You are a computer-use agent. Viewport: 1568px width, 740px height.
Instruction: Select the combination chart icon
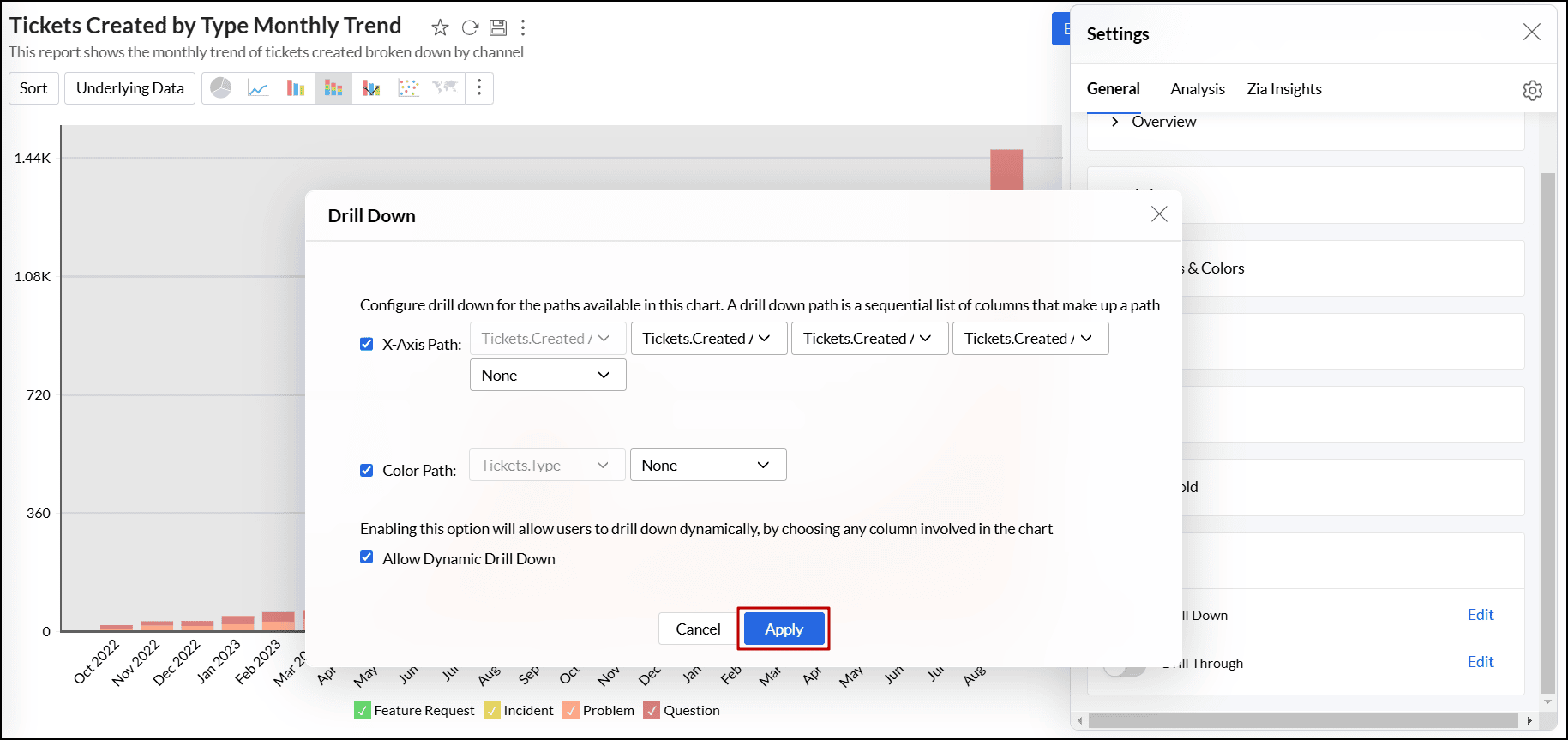tap(371, 88)
